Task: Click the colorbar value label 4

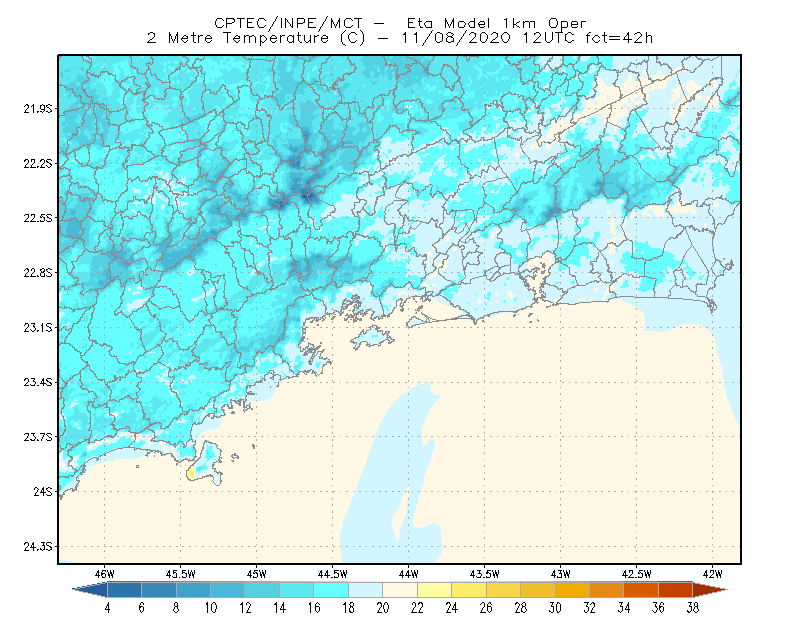Action: 107,608
